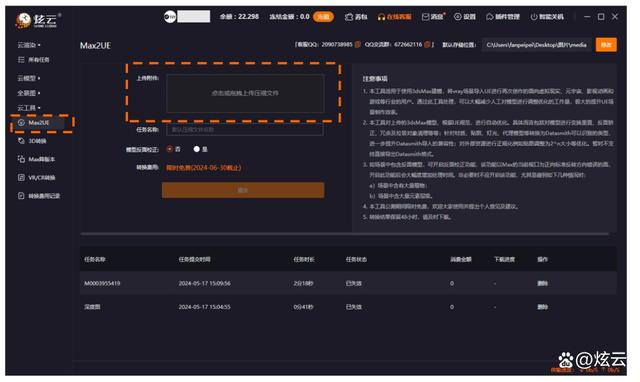Select VR/CR转换 tool in the sidebar
640x382 pixels.
point(37,178)
